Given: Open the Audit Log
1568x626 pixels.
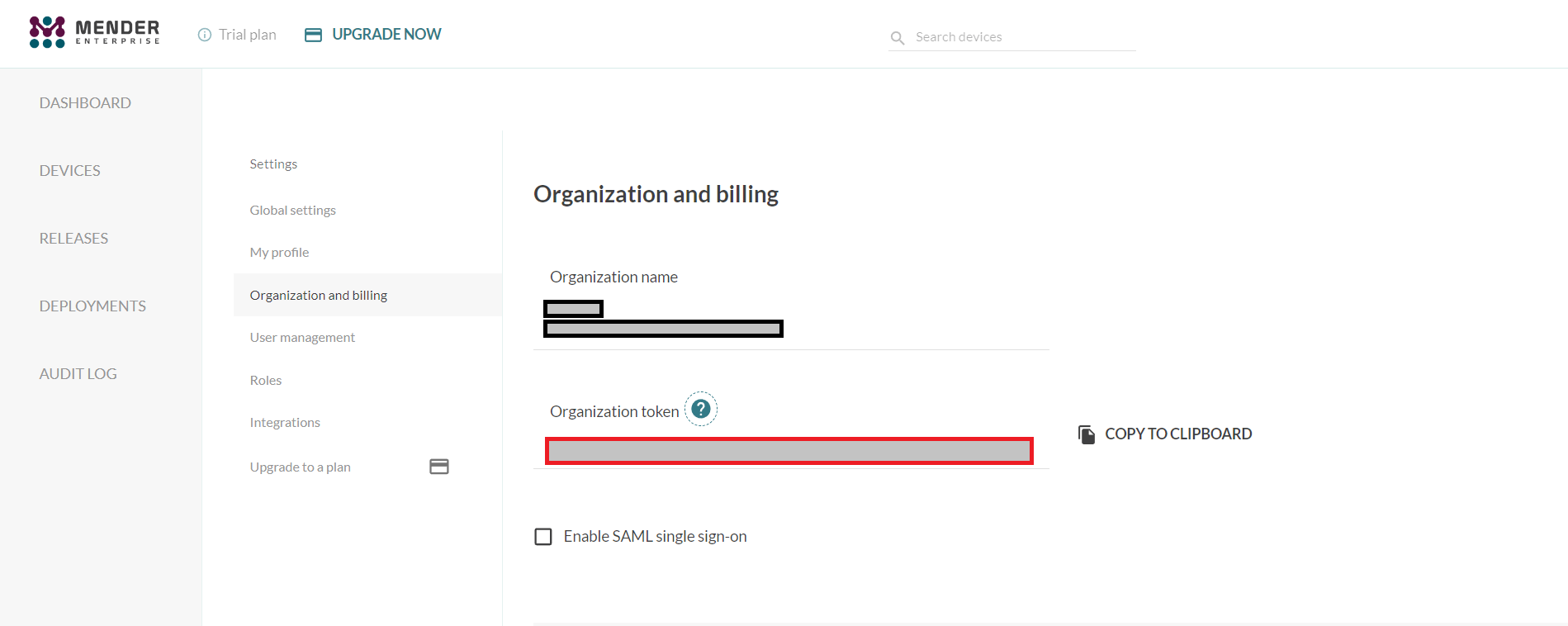Looking at the screenshot, I should [78, 374].
